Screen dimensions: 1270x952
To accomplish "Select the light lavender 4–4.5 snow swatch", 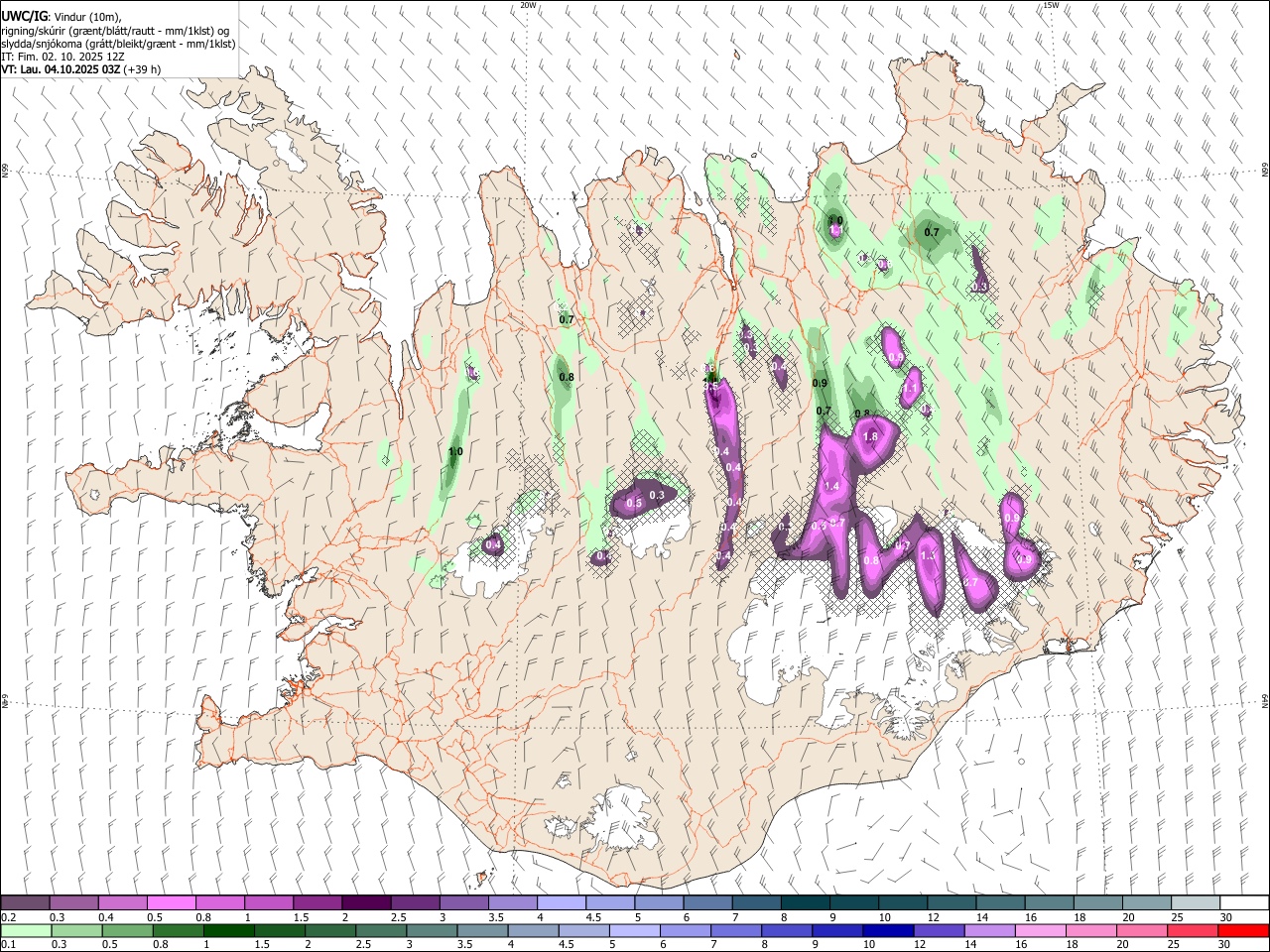I will [562, 902].
